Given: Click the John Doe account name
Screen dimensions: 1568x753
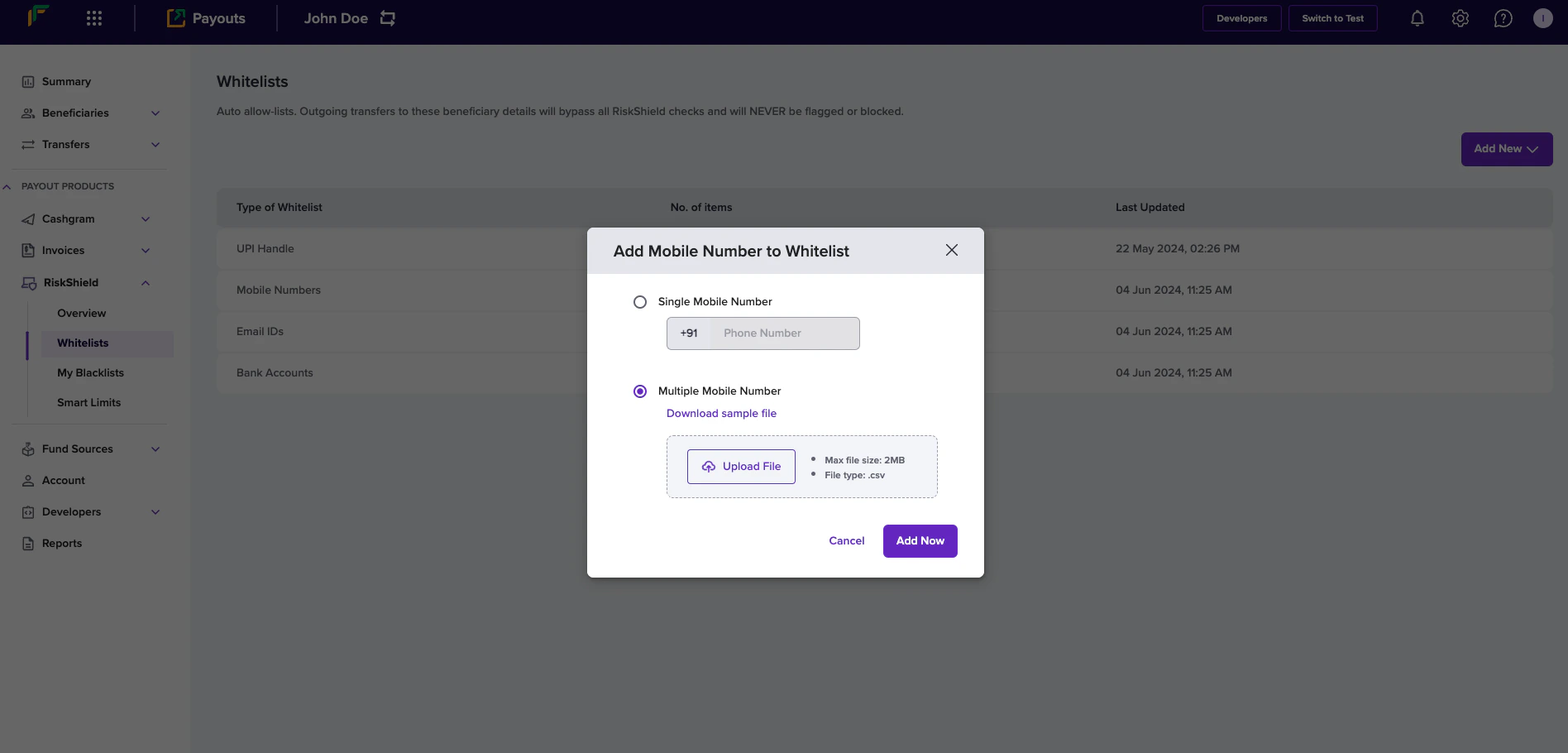Looking at the screenshot, I should click(x=336, y=18).
